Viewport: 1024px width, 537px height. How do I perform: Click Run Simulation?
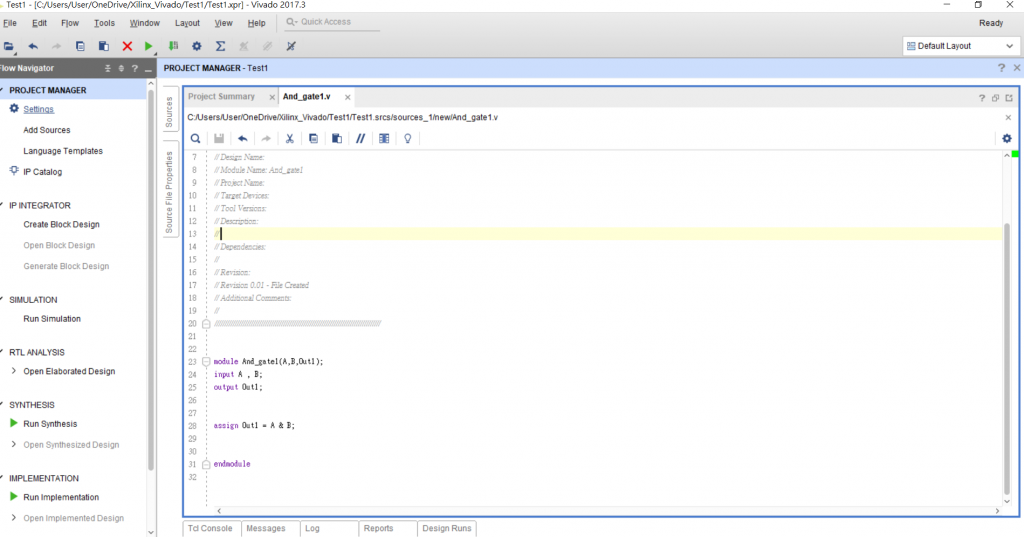click(52, 319)
